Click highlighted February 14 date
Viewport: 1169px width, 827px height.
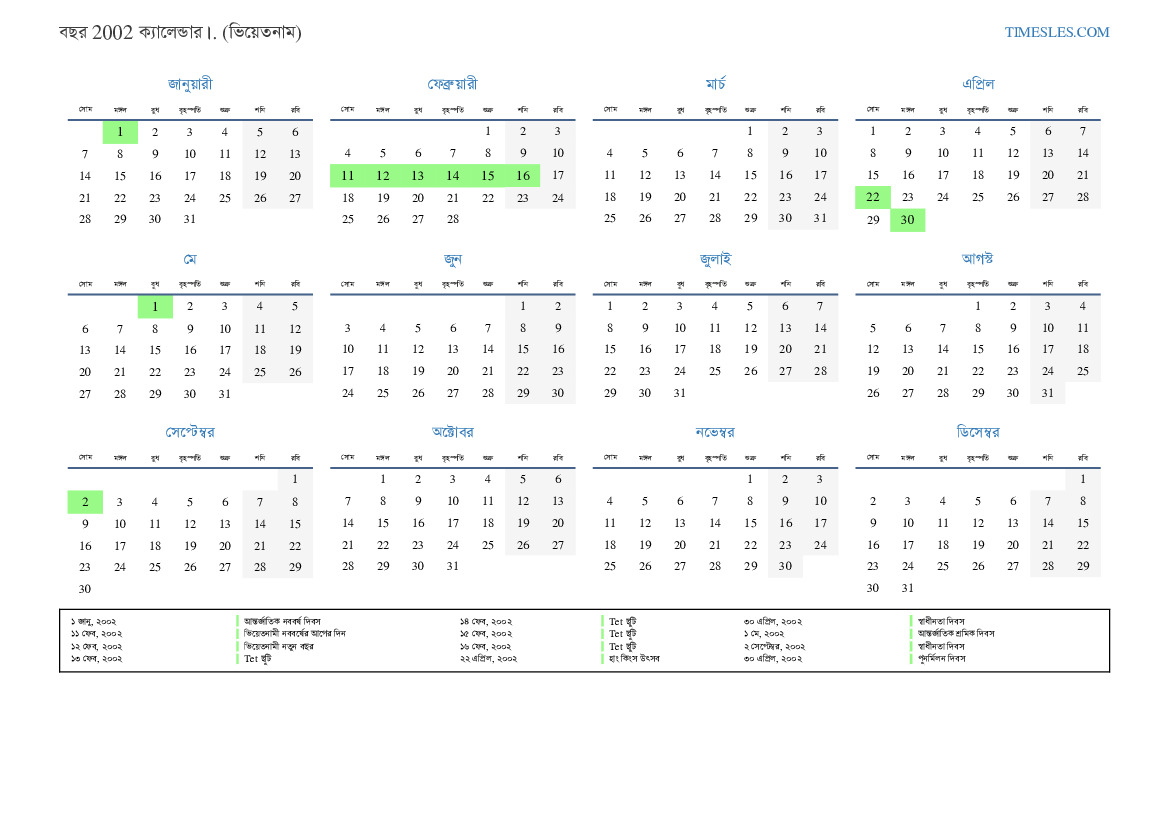click(453, 175)
